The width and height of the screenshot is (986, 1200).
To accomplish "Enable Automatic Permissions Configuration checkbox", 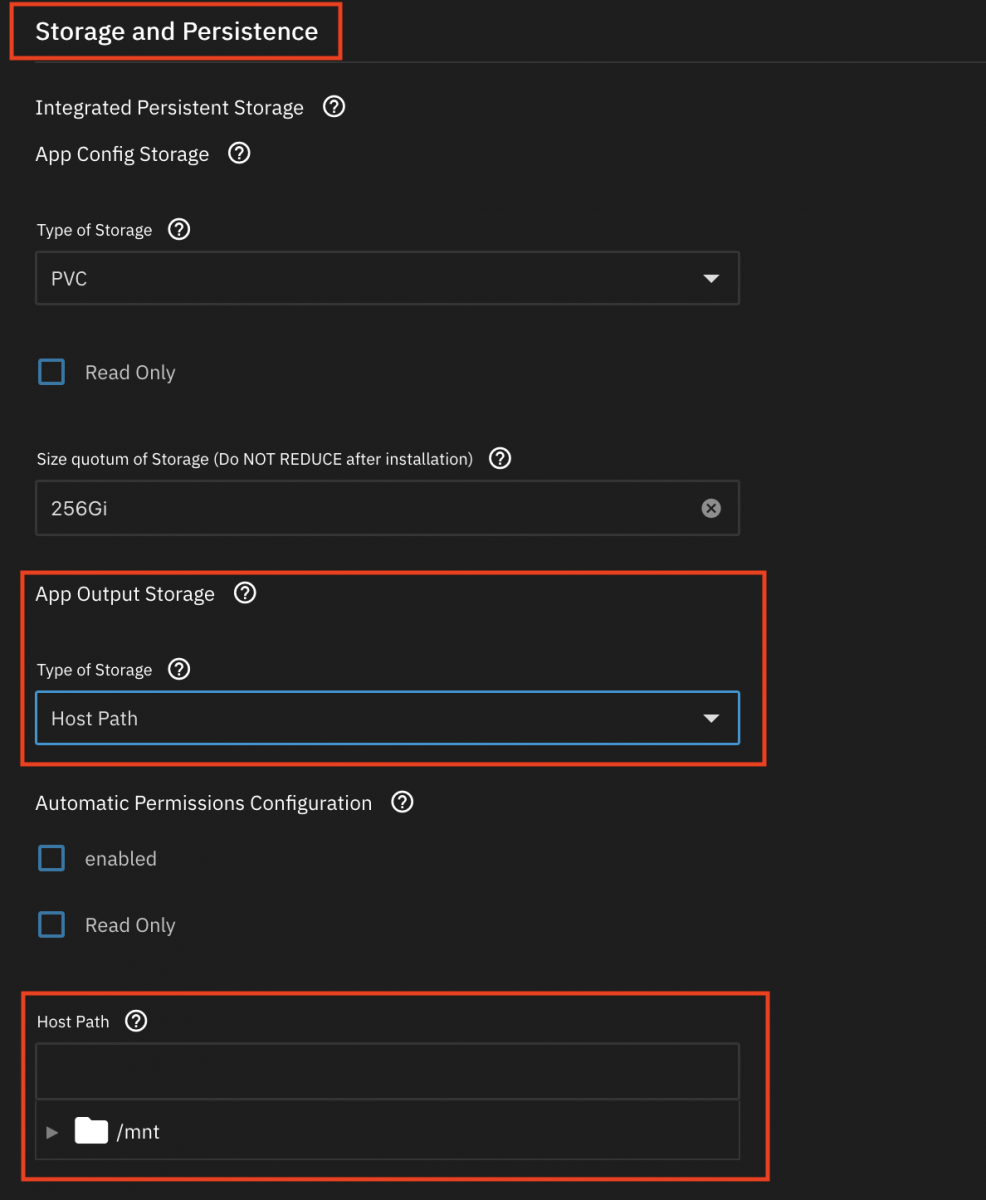I will [x=52, y=859].
